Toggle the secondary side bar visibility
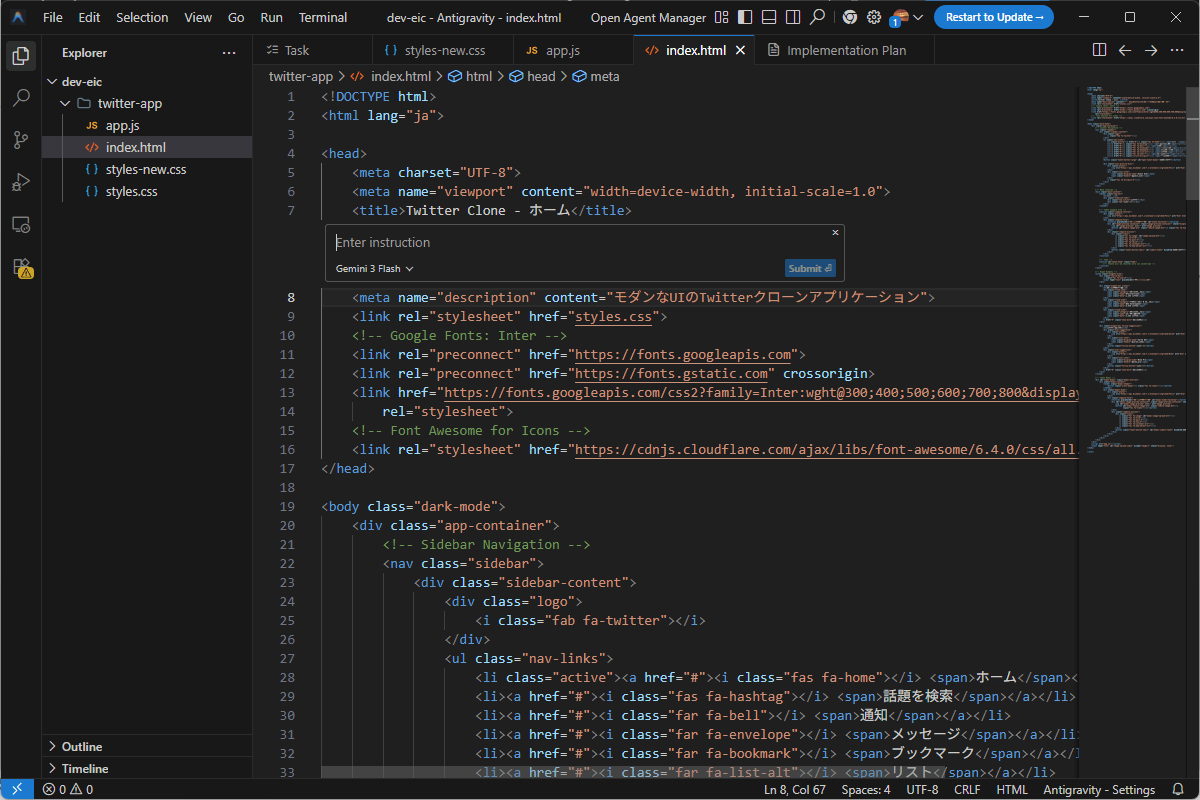This screenshot has width=1200, height=800. pos(792,17)
